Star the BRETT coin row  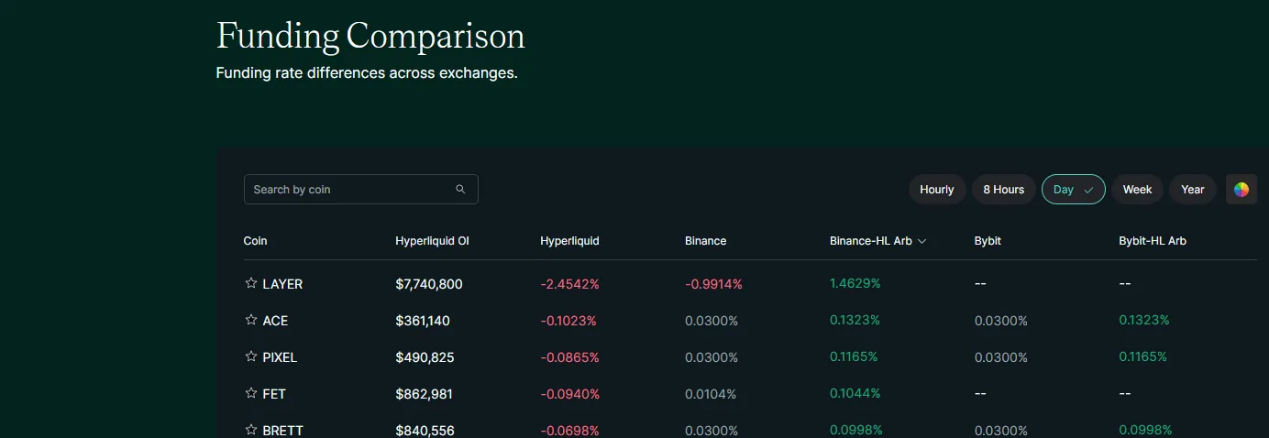[251, 430]
